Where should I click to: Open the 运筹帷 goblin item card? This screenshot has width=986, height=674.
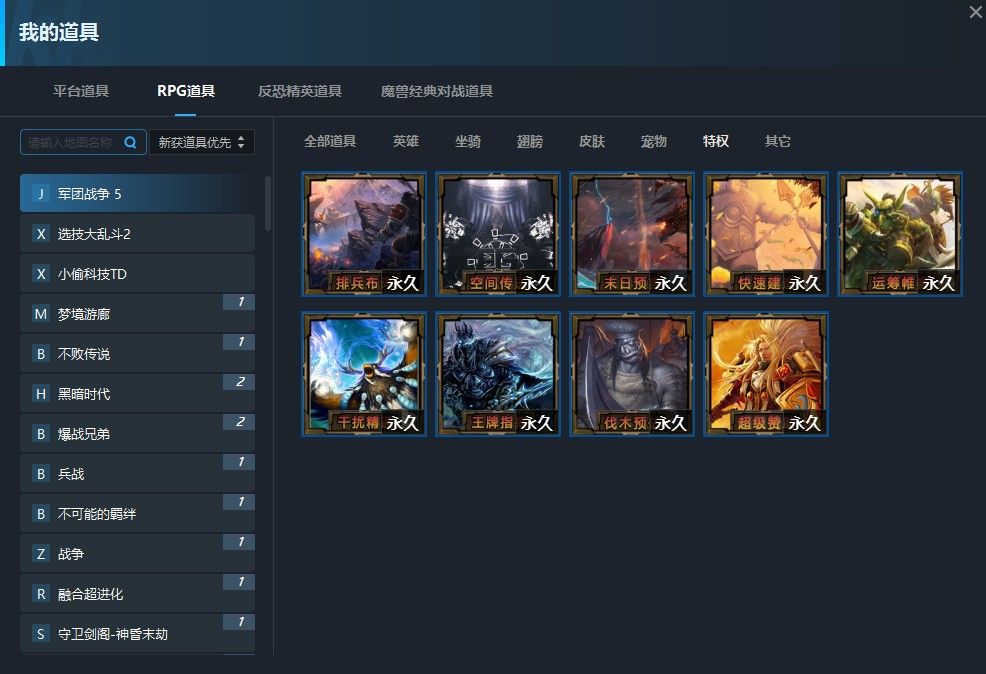click(x=900, y=234)
